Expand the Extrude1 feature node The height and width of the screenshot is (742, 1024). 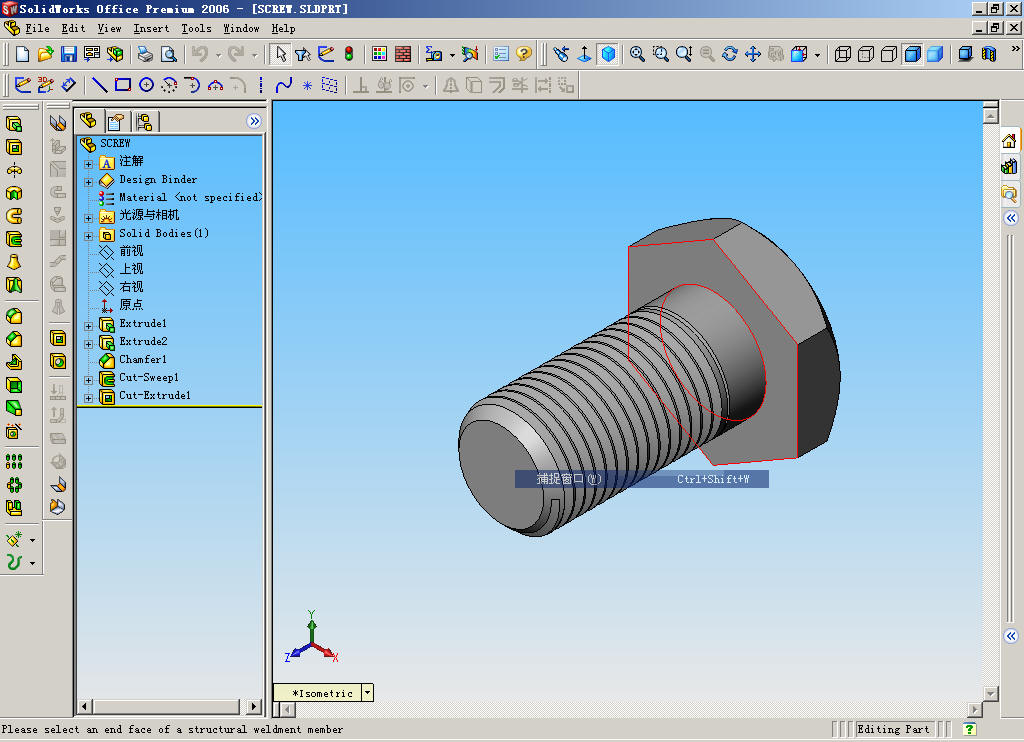tap(88, 325)
